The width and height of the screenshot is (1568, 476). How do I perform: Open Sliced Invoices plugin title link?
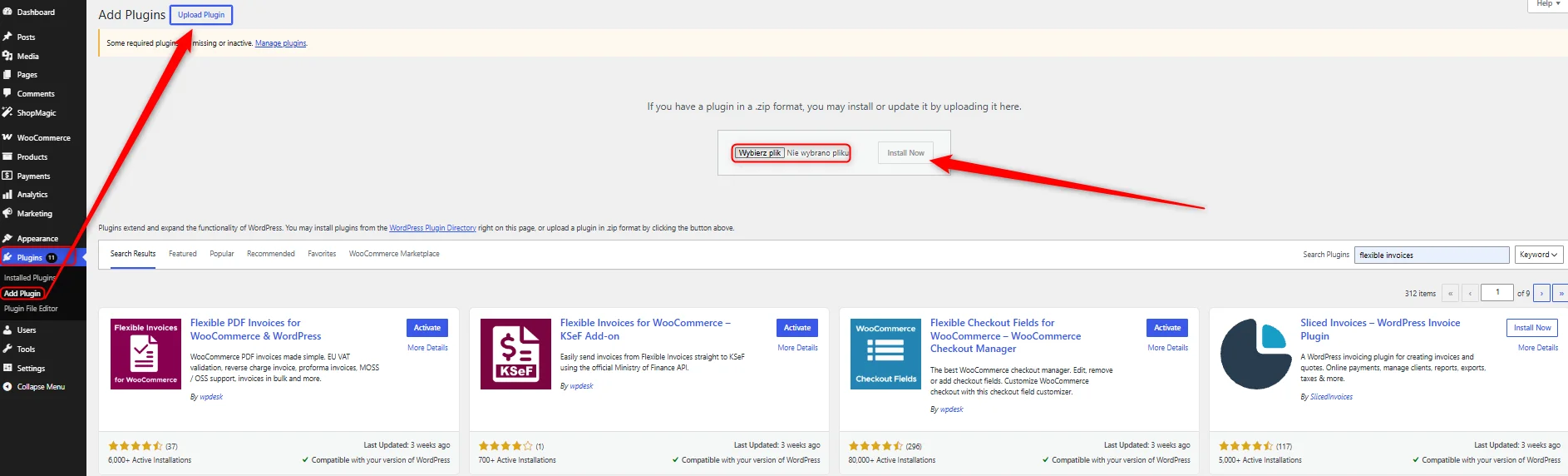[x=1380, y=330]
